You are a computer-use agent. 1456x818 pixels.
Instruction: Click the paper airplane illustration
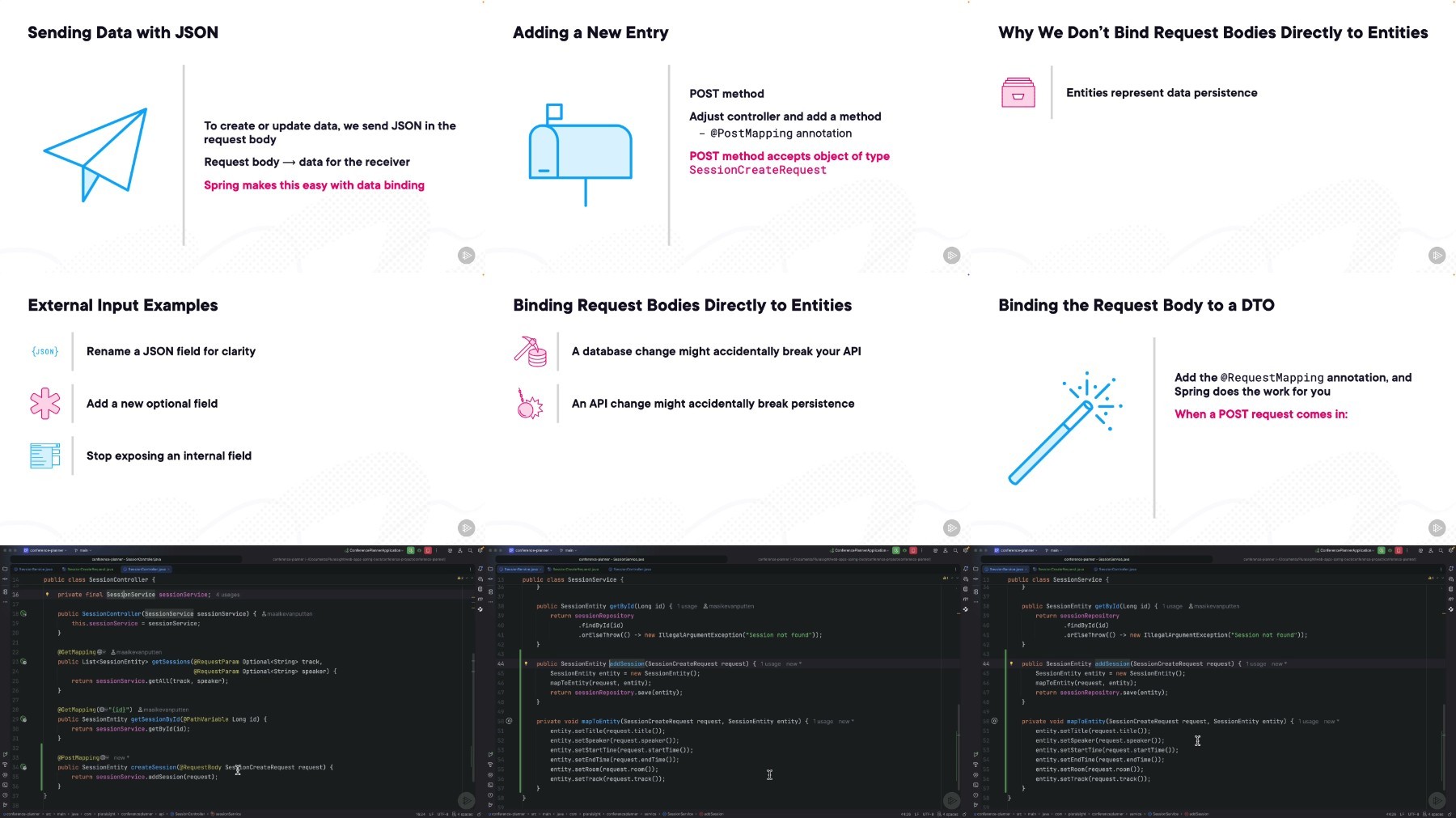point(97,154)
